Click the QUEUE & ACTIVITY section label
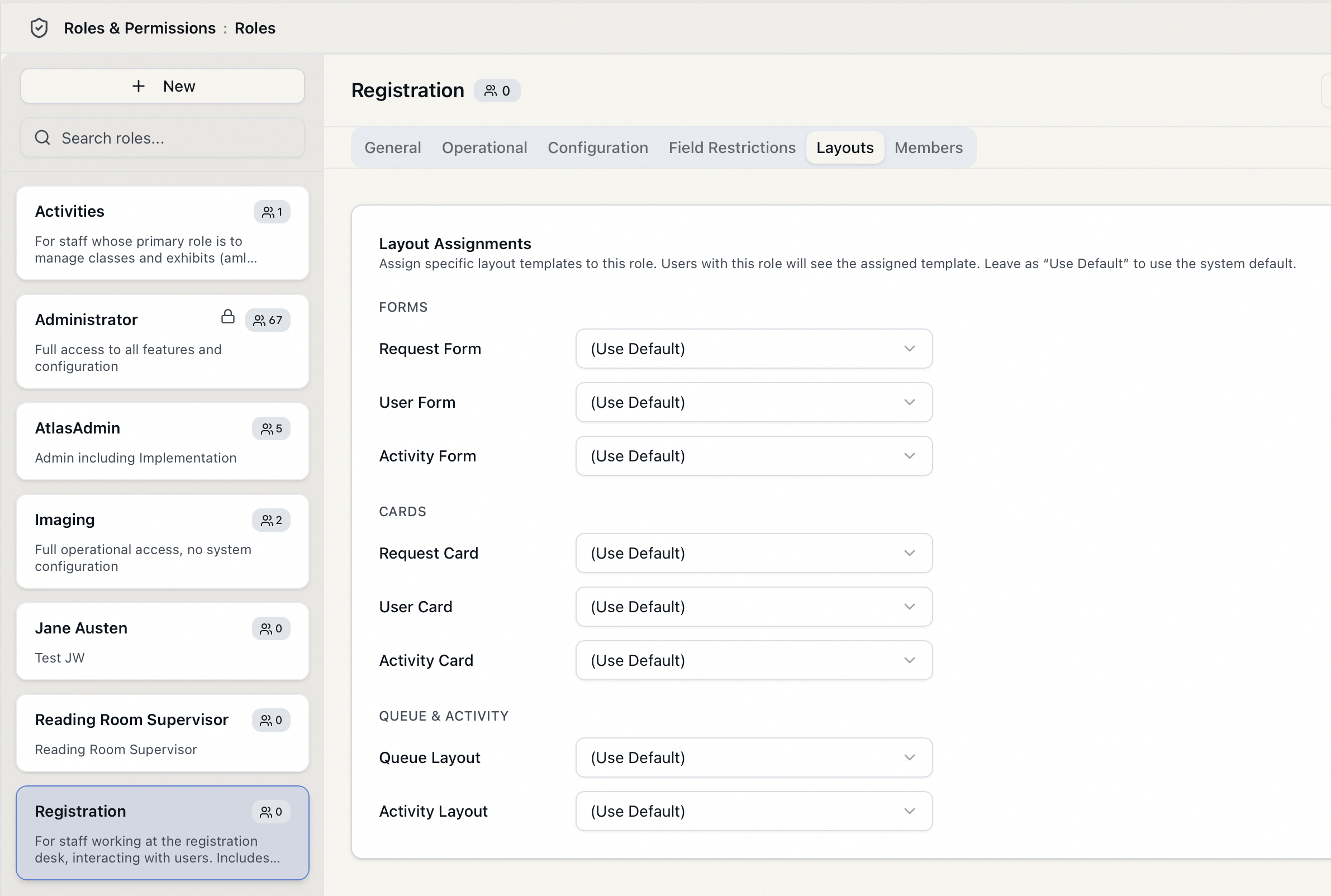Image resolution: width=1331 pixels, height=896 pixels. pos(444,717)
